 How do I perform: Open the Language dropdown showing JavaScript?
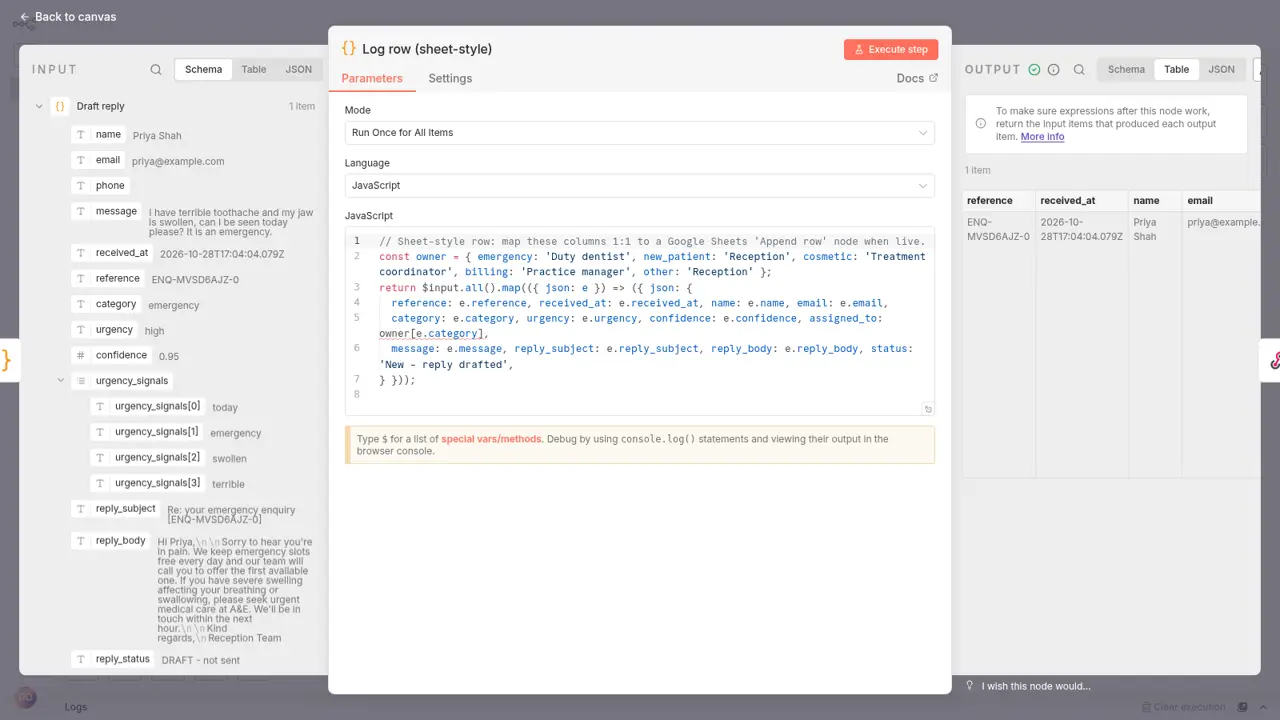pos(640,185)
